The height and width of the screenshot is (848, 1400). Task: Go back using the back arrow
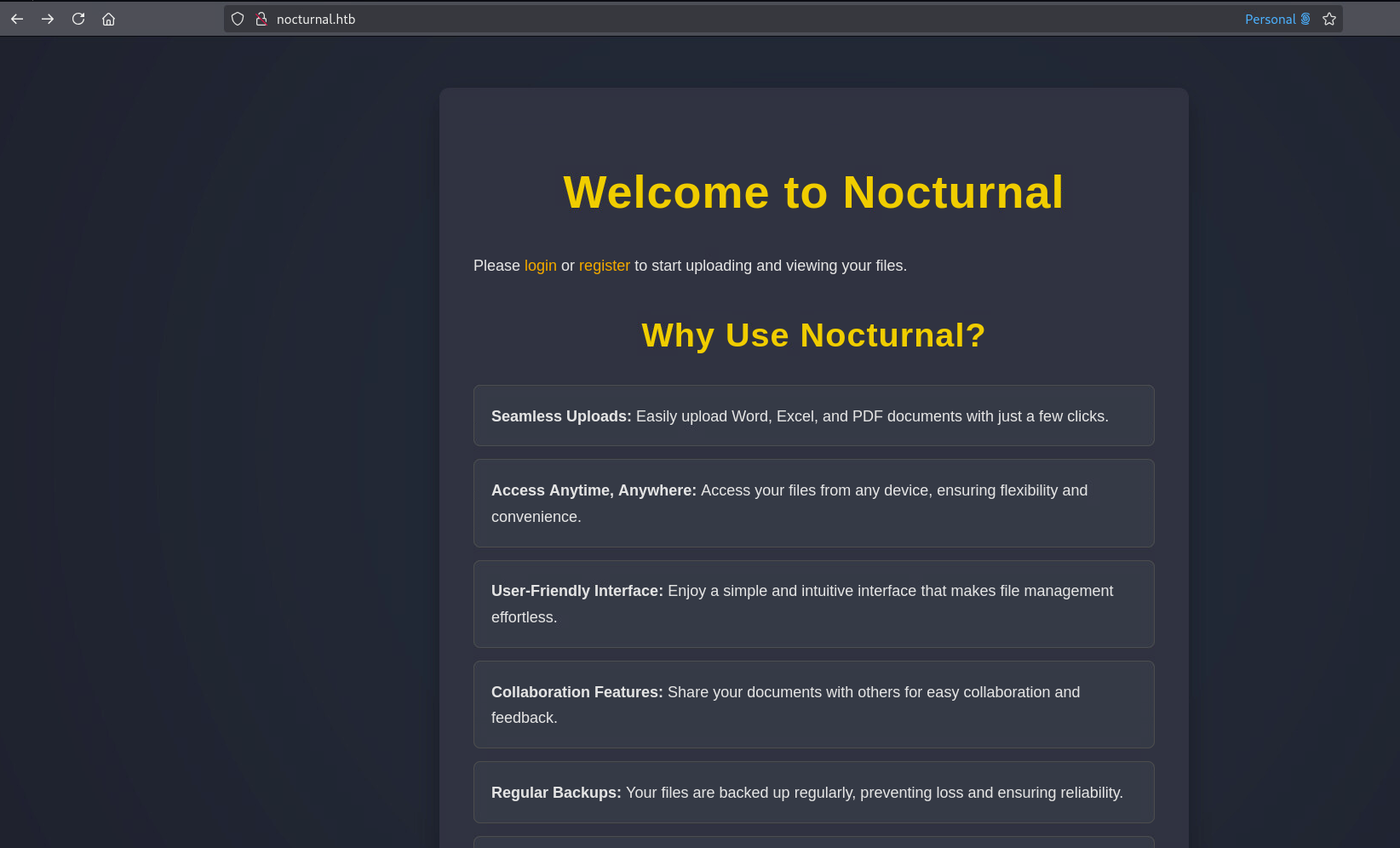[17, 19]
